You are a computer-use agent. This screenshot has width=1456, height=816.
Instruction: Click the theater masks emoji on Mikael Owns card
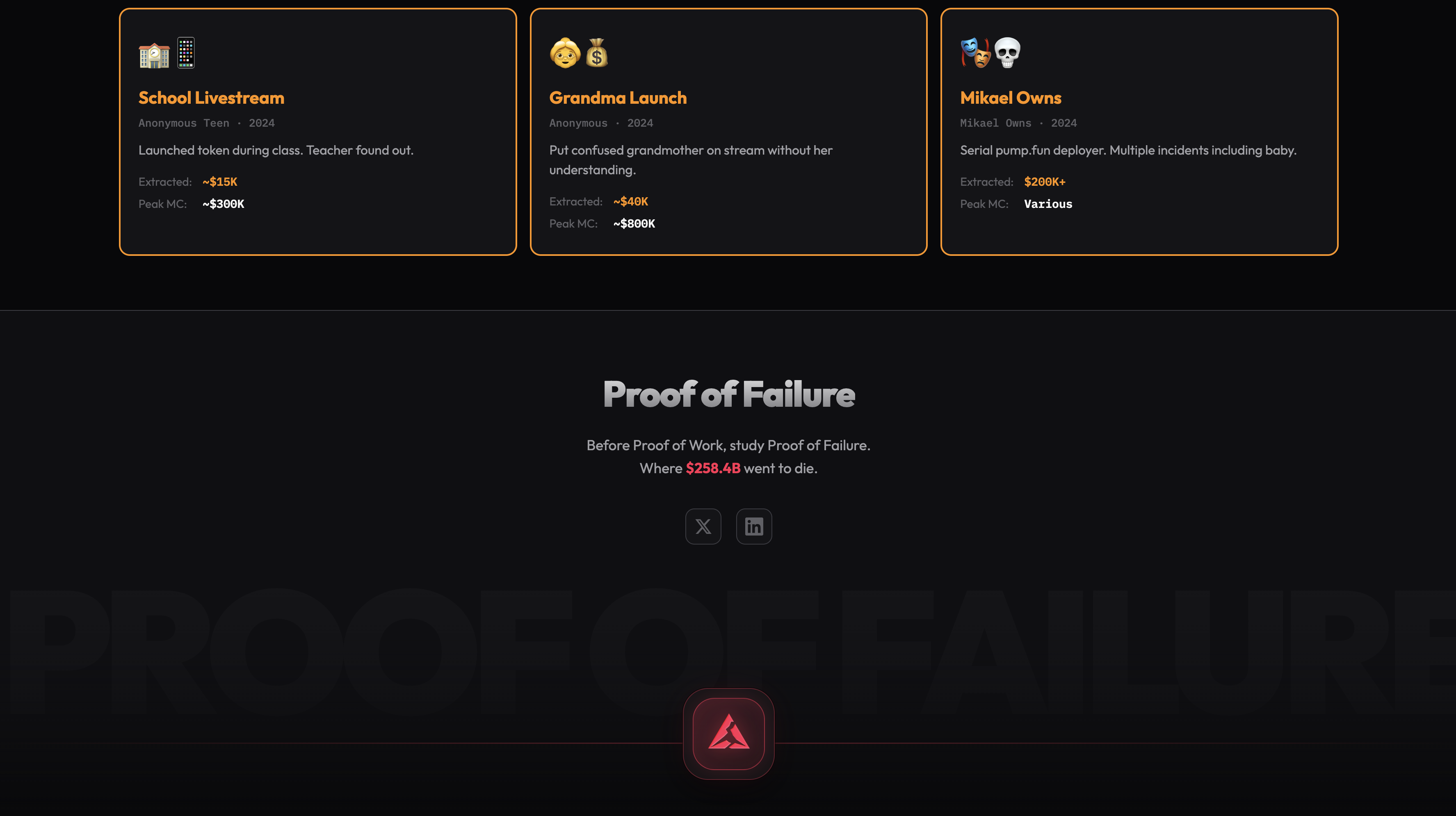point(976,52)
